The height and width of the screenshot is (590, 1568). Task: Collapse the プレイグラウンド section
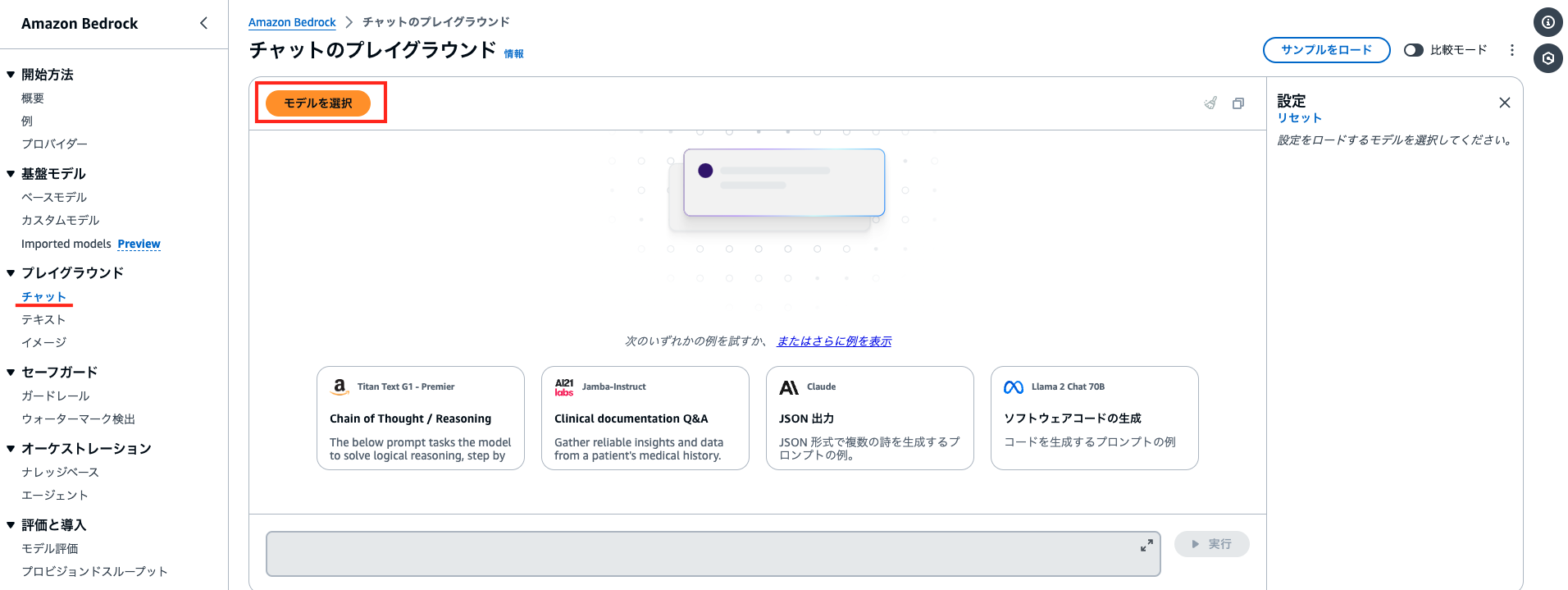pyautogui.click(x=11, y=273)
